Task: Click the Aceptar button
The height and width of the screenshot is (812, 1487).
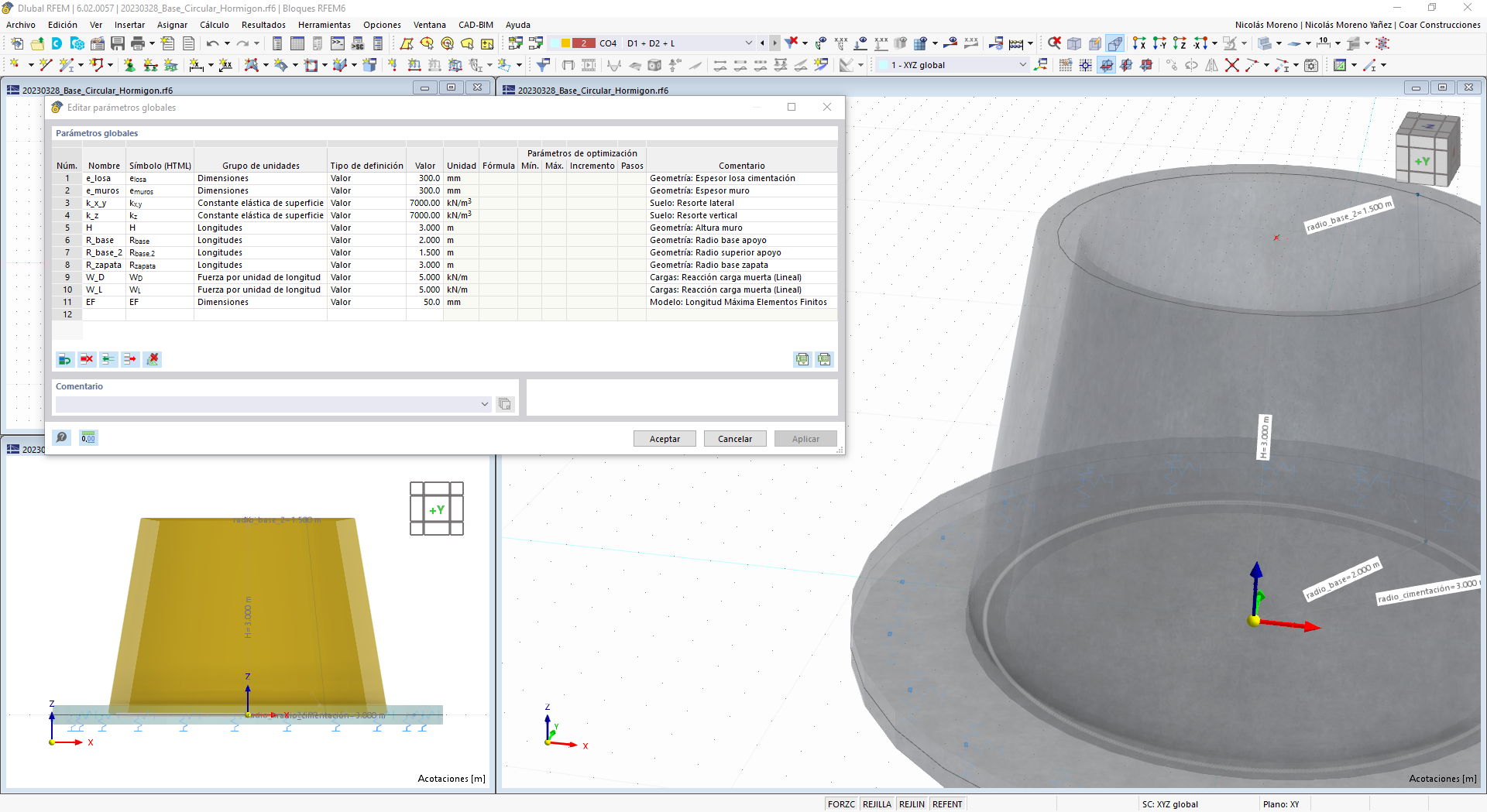Action: 665,439
